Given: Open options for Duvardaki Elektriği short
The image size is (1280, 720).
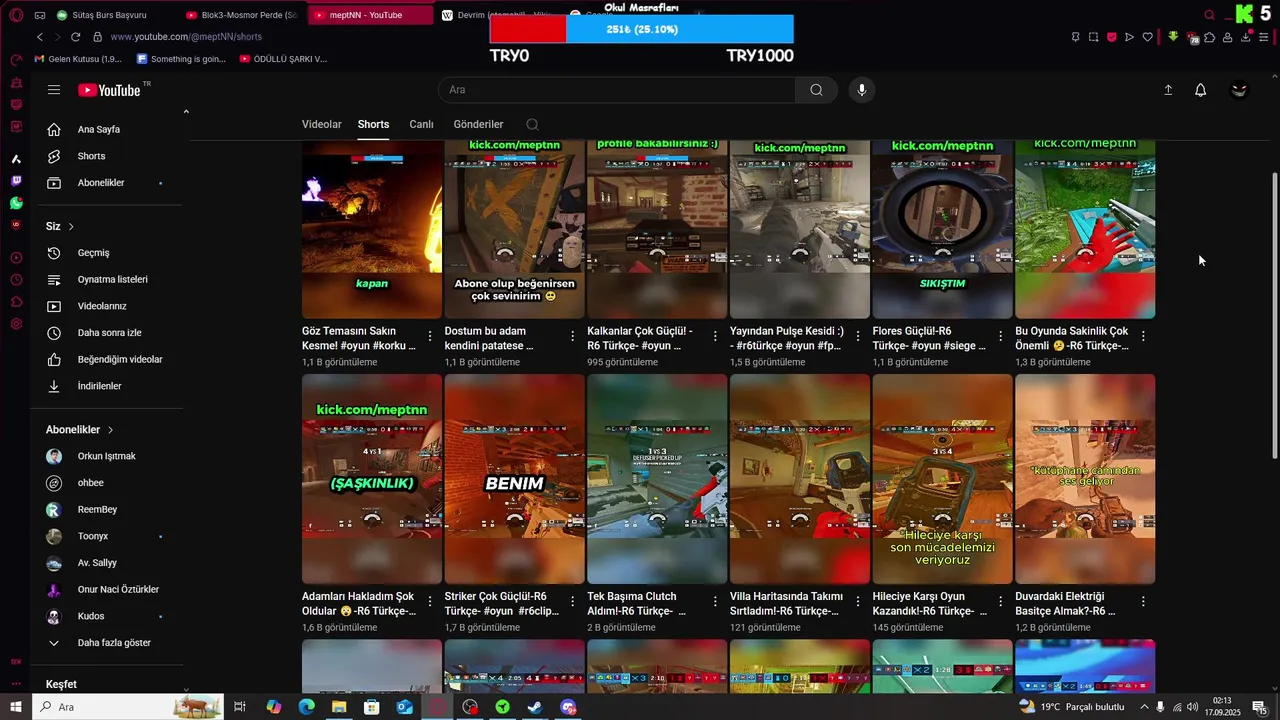Looking at the screenshot, I should click(x=1143, y=602).
